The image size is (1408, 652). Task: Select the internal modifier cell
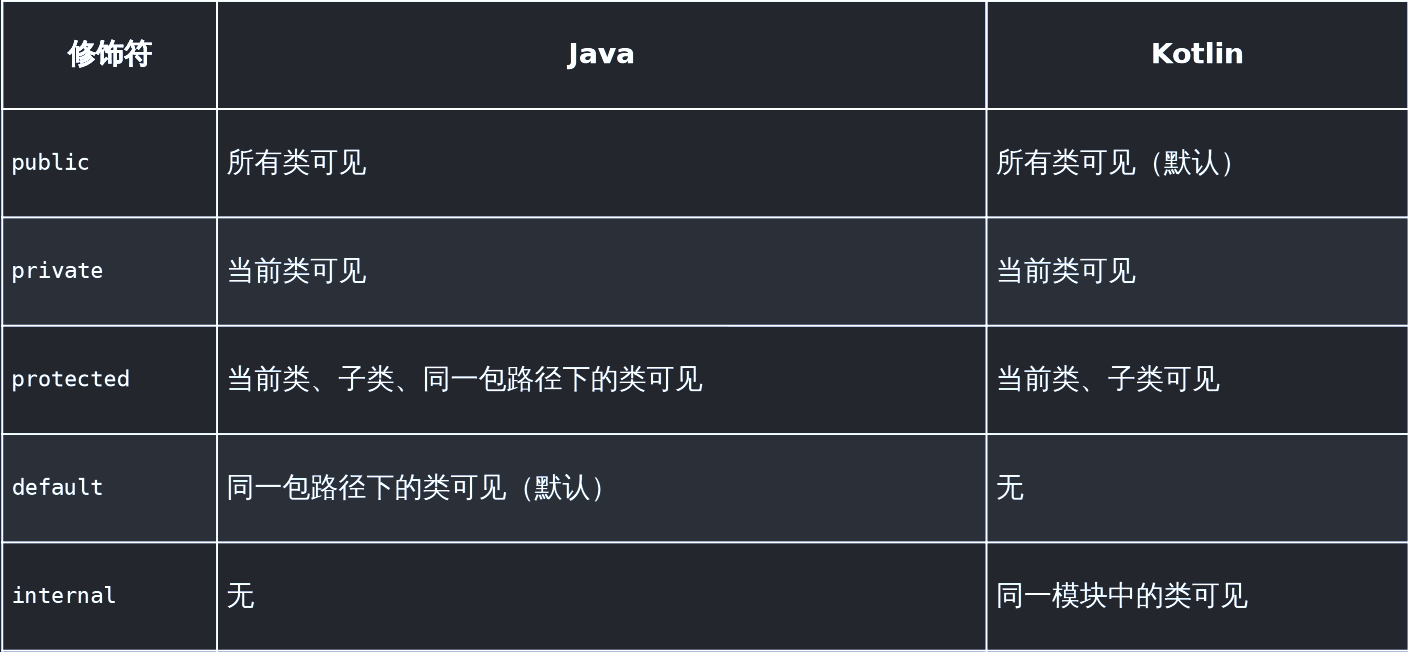109,596
